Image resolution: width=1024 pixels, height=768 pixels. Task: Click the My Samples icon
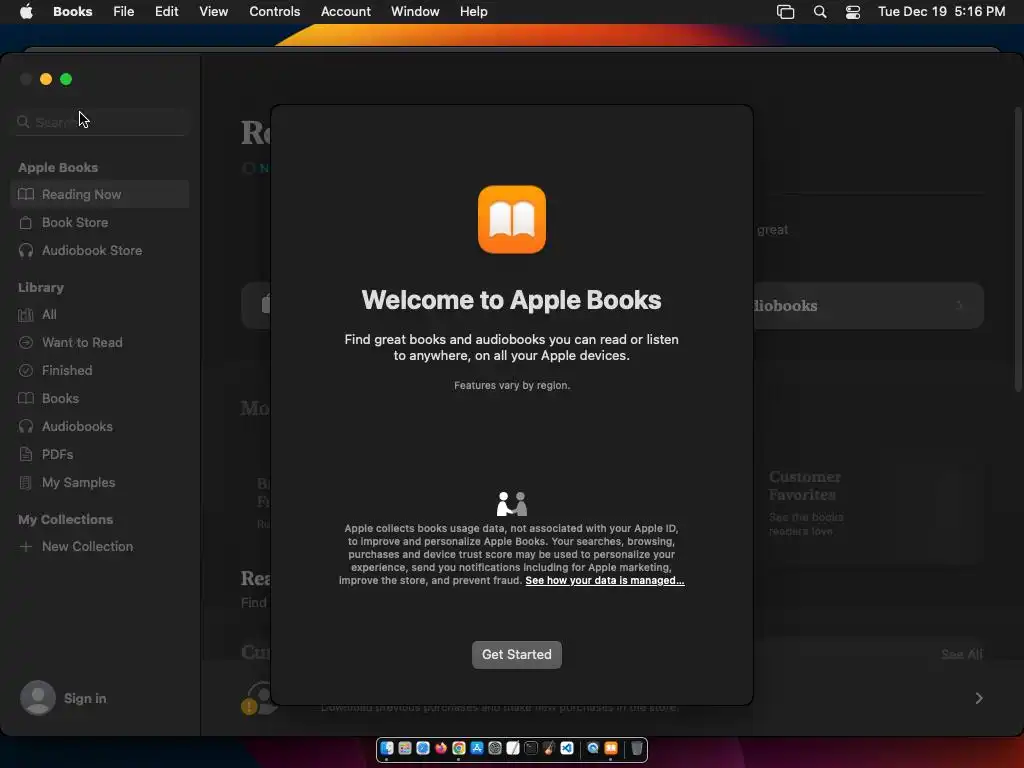25,483
